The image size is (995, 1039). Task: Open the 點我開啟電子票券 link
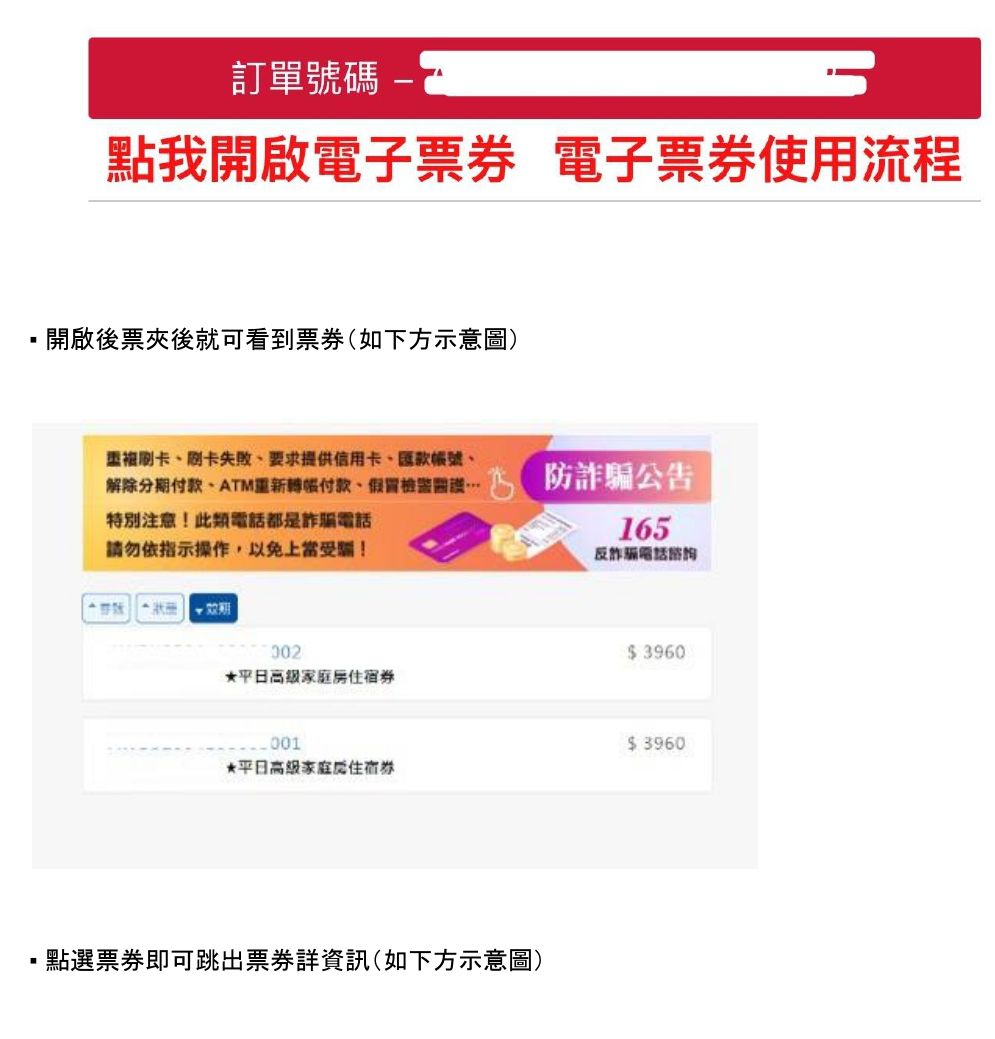(x=310, y=159)
